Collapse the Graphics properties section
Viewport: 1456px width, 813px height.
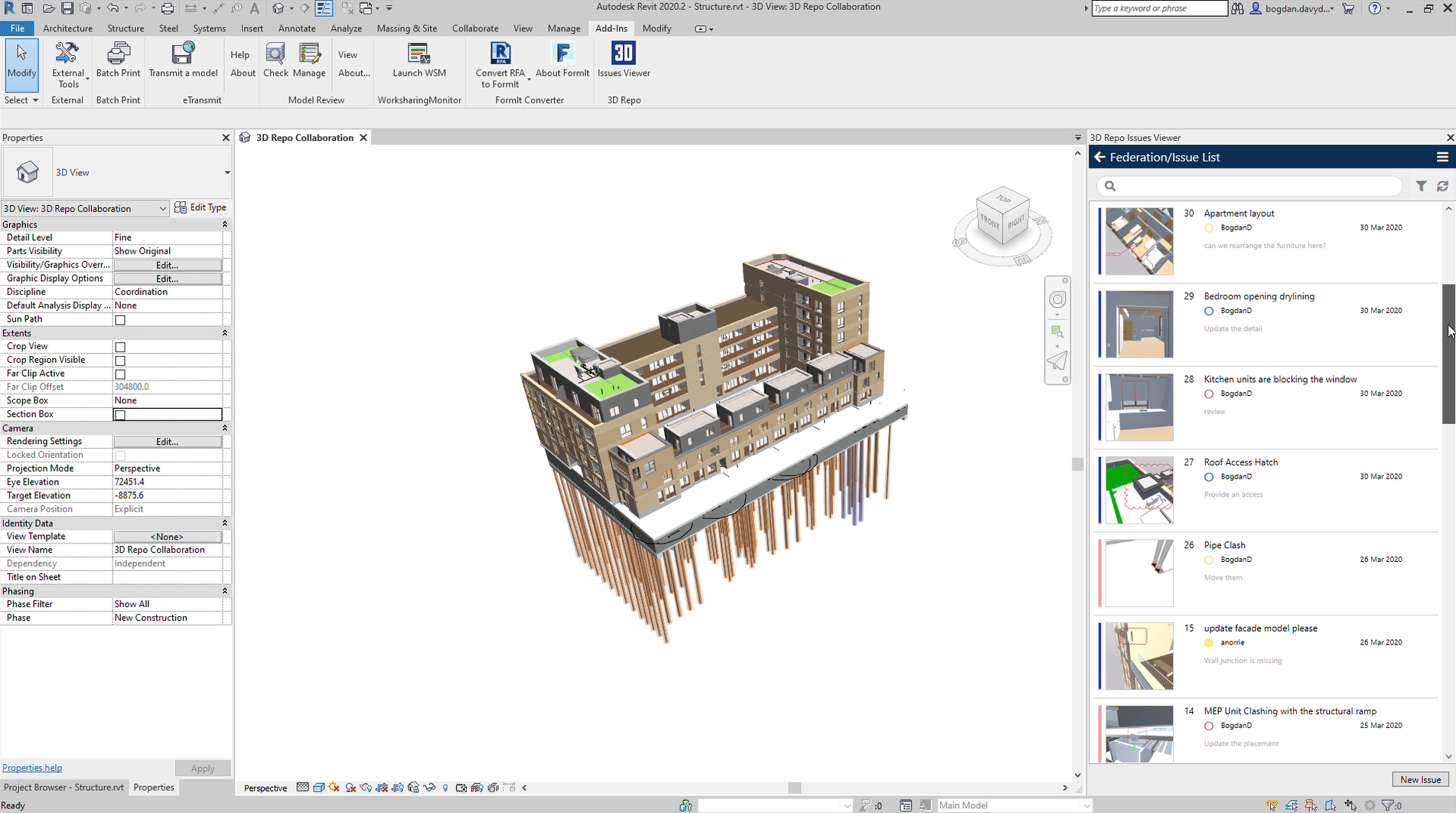[x=225, y=224]
